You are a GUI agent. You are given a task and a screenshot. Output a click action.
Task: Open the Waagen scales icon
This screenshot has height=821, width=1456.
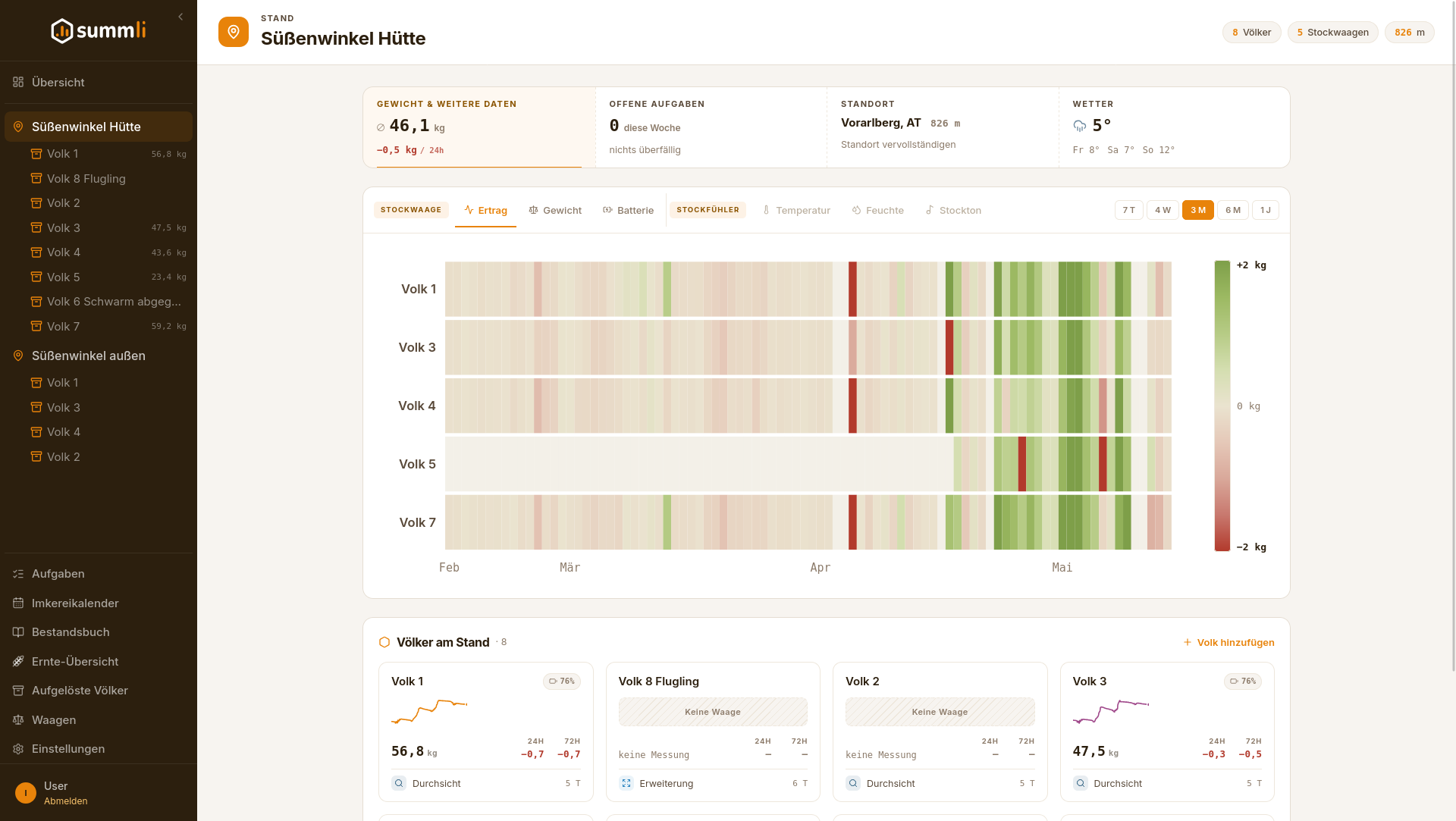[18, 720]
